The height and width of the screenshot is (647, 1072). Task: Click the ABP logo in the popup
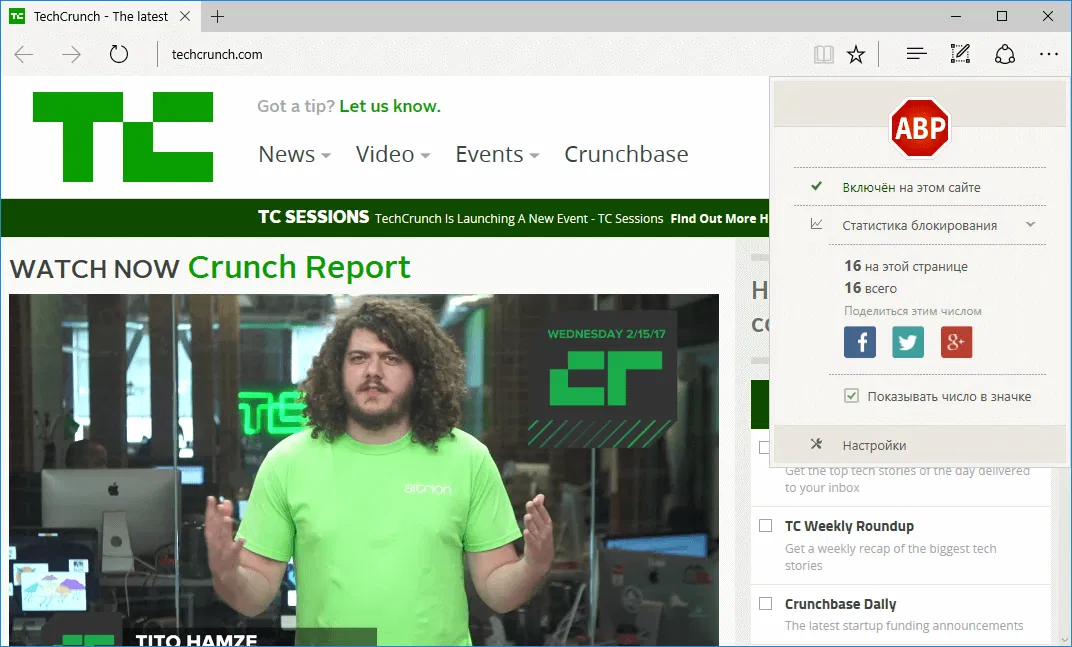click(x=920, y=127)
